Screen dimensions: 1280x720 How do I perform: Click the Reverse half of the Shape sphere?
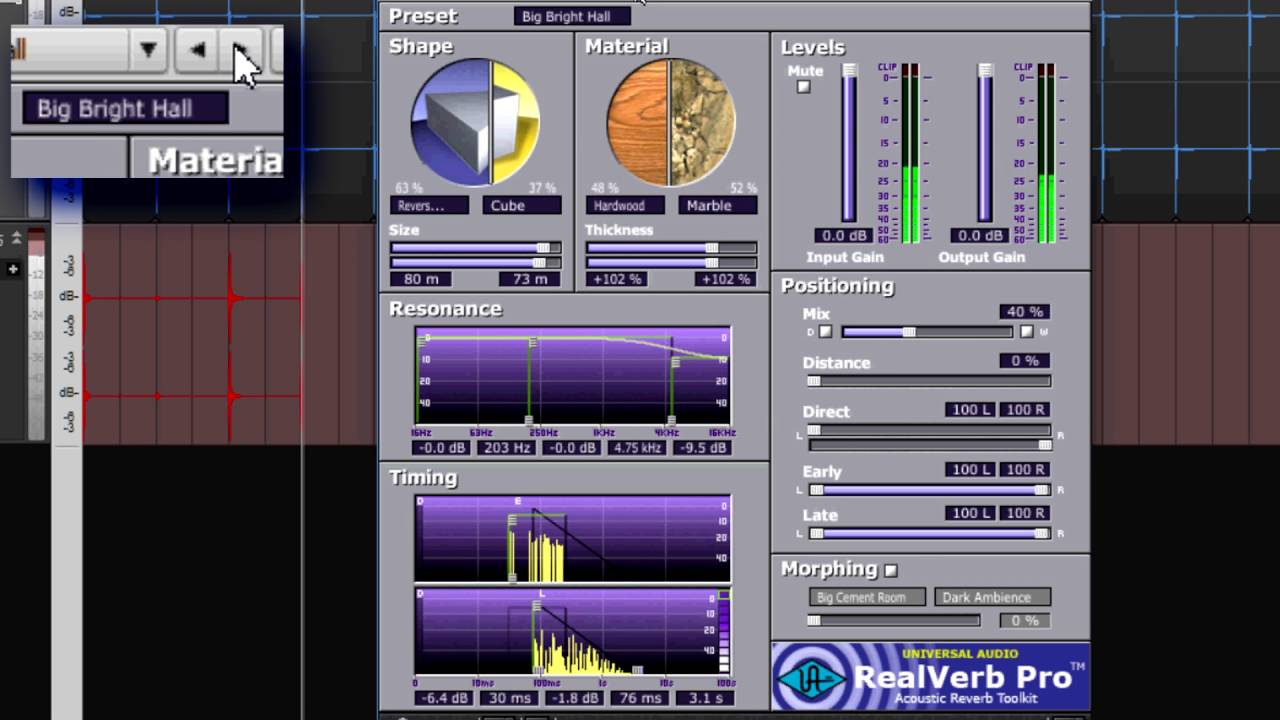point(448,122)
